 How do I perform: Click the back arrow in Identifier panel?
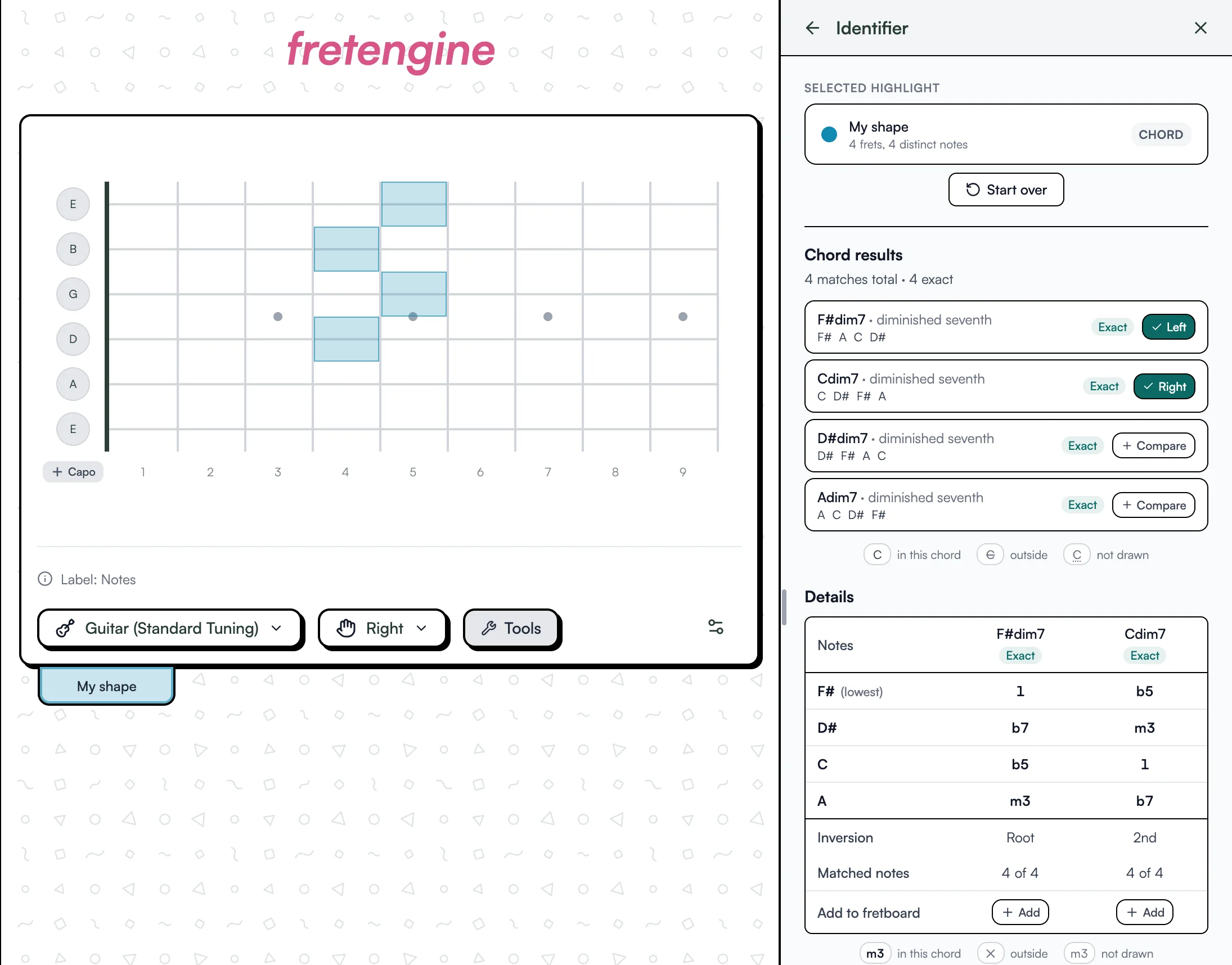pyautogui.click(x=812, y=28)
